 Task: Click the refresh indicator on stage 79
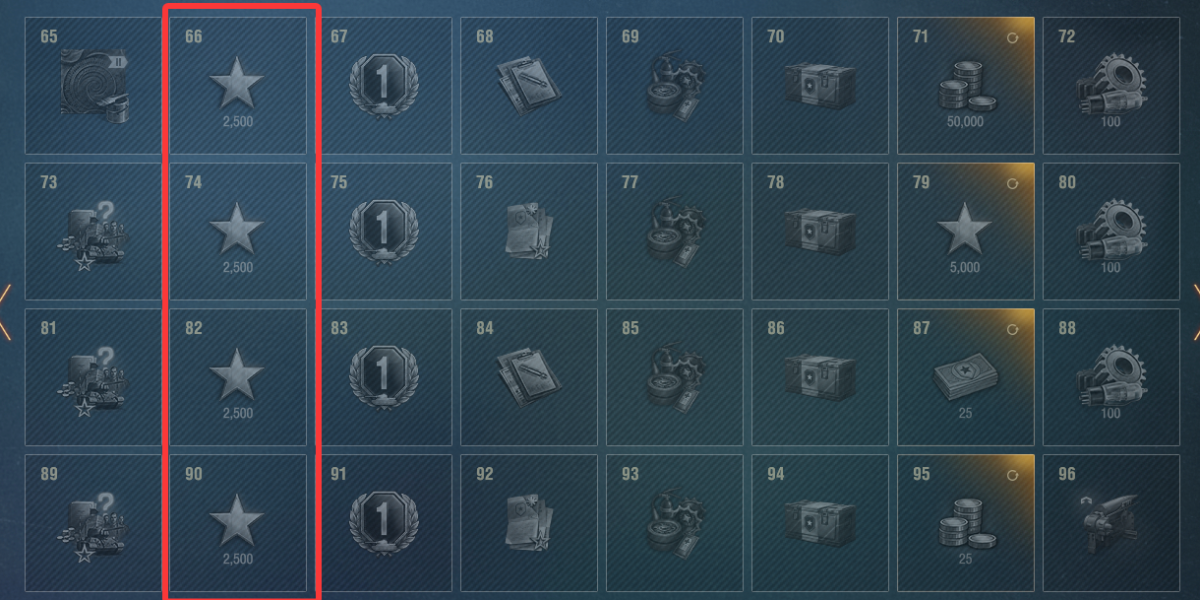(1014, 183)
